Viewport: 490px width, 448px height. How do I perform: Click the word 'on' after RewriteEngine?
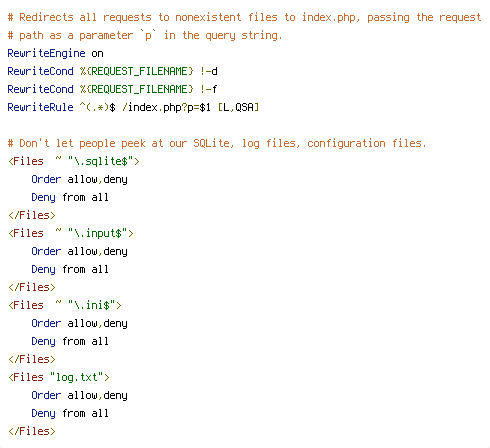click(97, 53)
